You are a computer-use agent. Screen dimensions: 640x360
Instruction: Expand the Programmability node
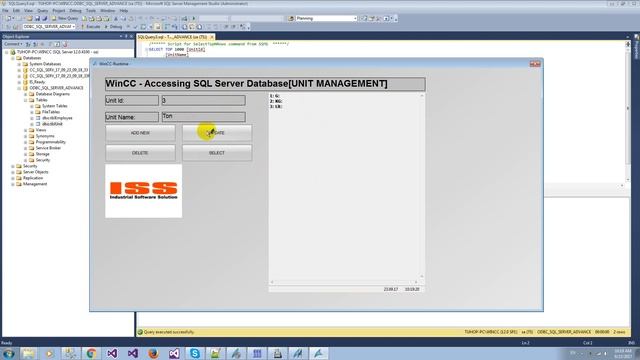tap(26, 142)
